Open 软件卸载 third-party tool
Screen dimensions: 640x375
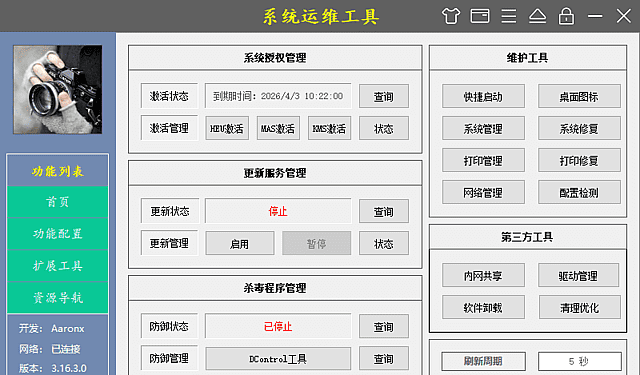point(483,307)
